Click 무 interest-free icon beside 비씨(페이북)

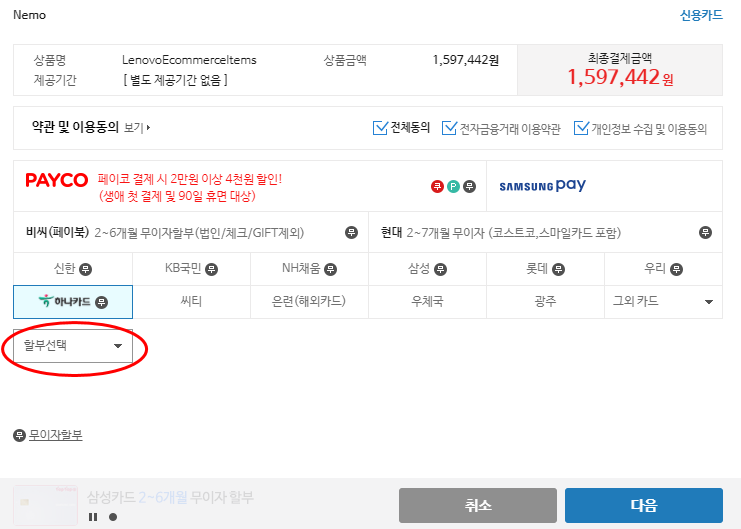point(351,233)
